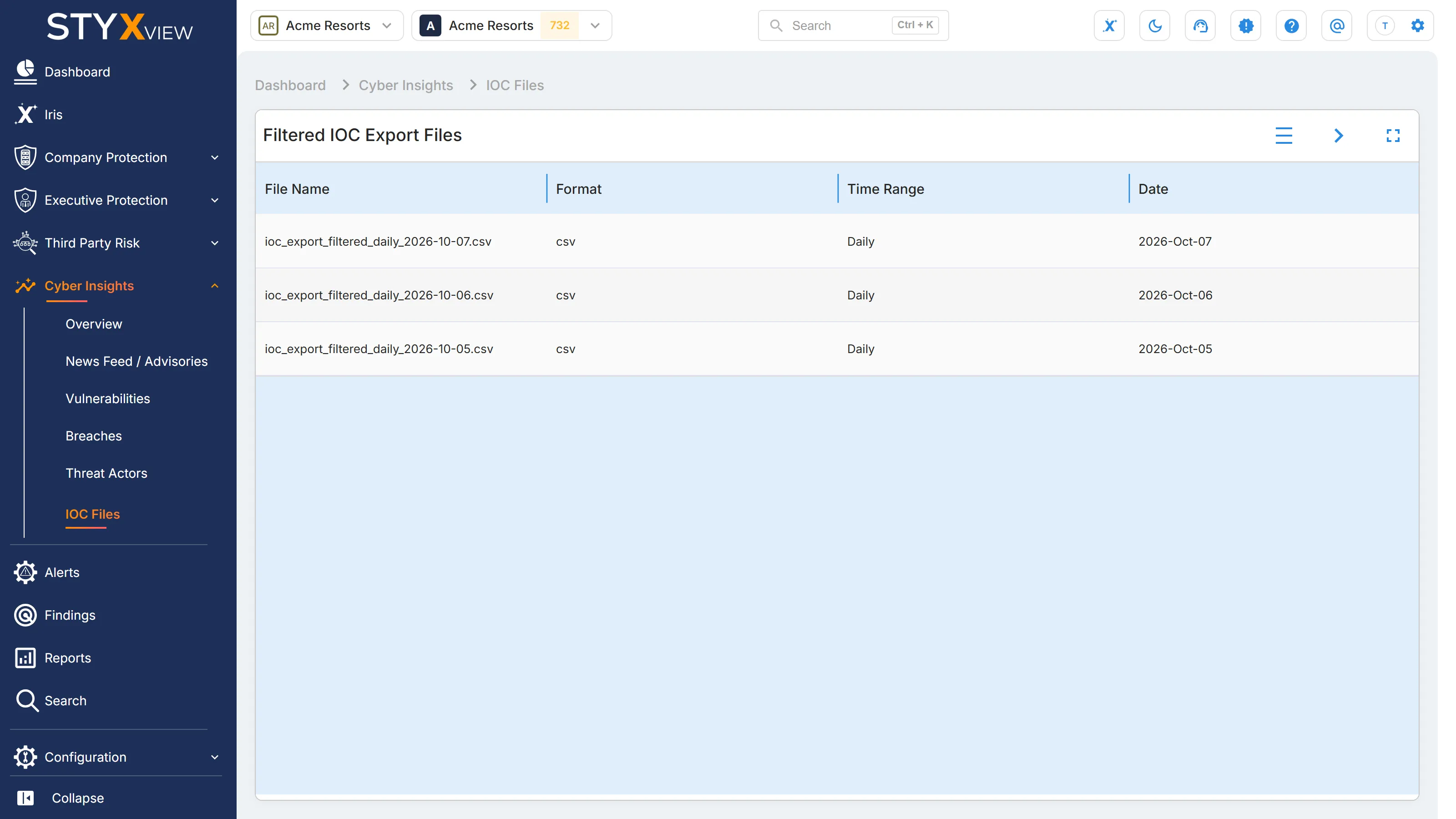The width and height of the screenshot is (1456, 819).
Task: Expand the Third Party Risk chevron
Action: (215, 243)
